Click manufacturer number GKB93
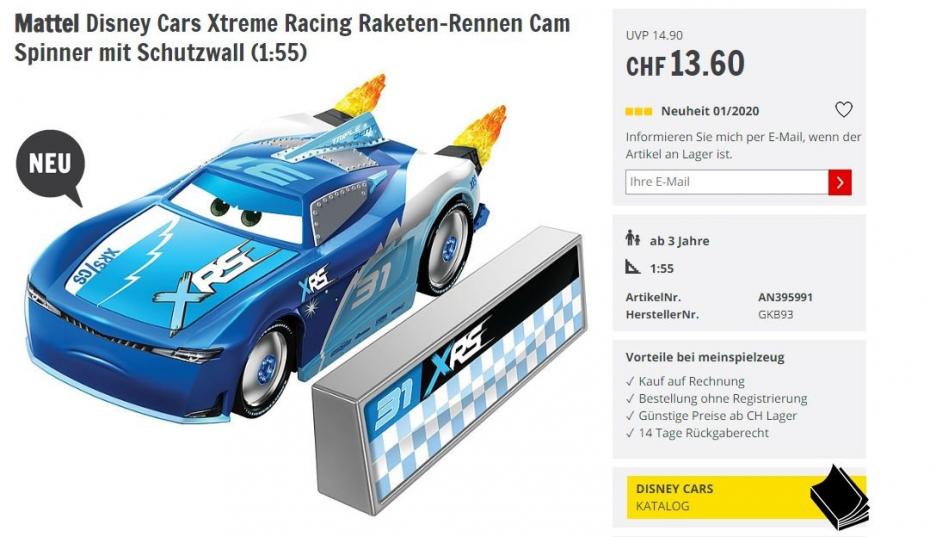The height and width of the screenshot is (537, 936). (x=775, y=314)
